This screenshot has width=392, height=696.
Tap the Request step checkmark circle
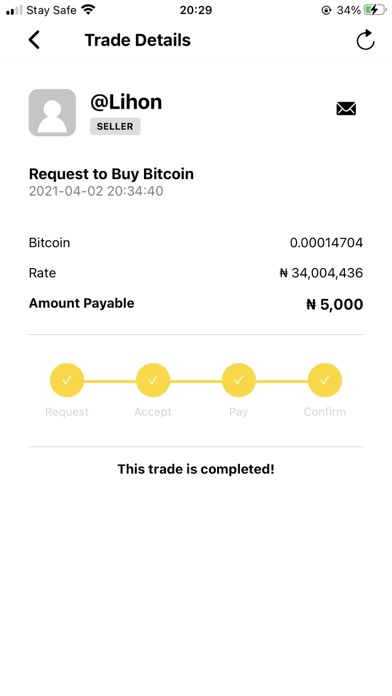pos(67,380)
